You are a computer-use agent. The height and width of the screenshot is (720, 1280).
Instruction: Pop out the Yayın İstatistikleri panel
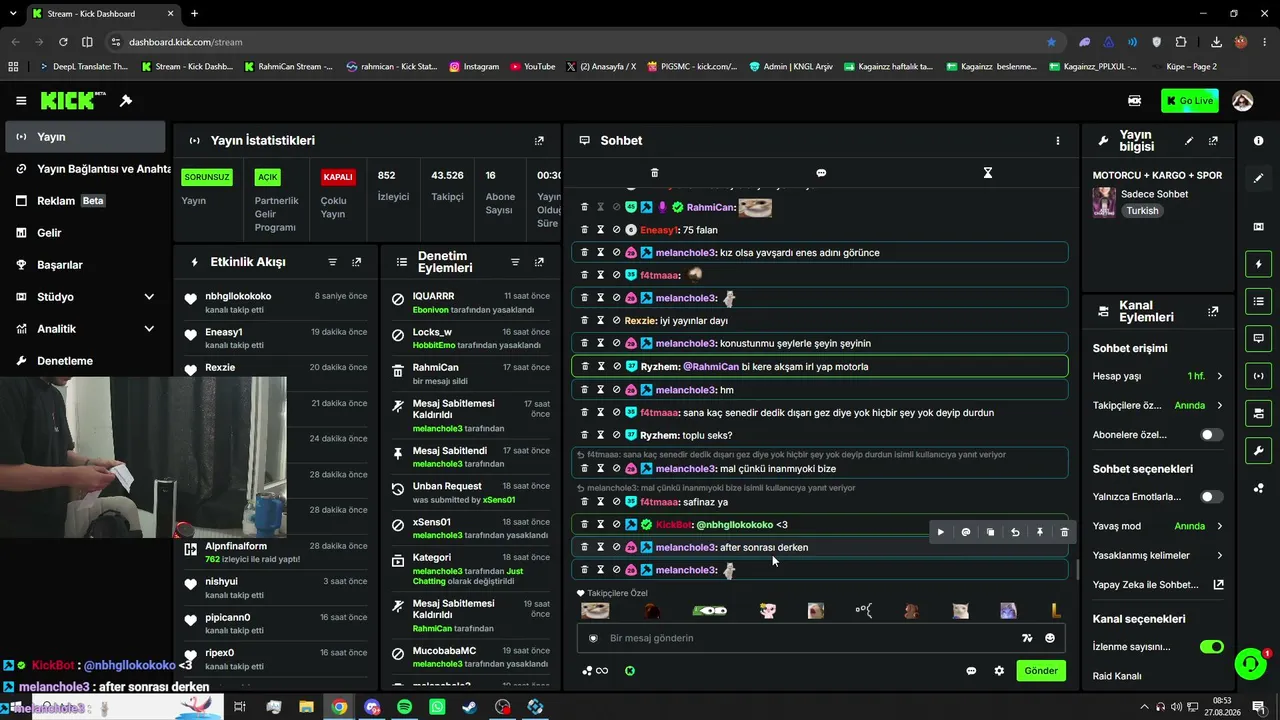(x=539, y=141)
